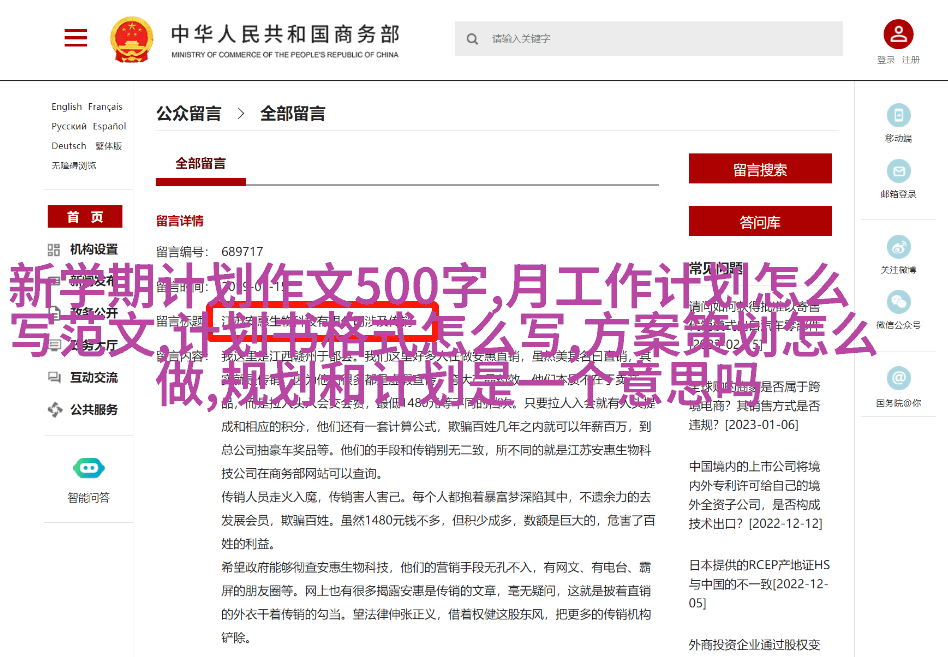Open 机构设置 in the sidebar menu

pos(93,249)
